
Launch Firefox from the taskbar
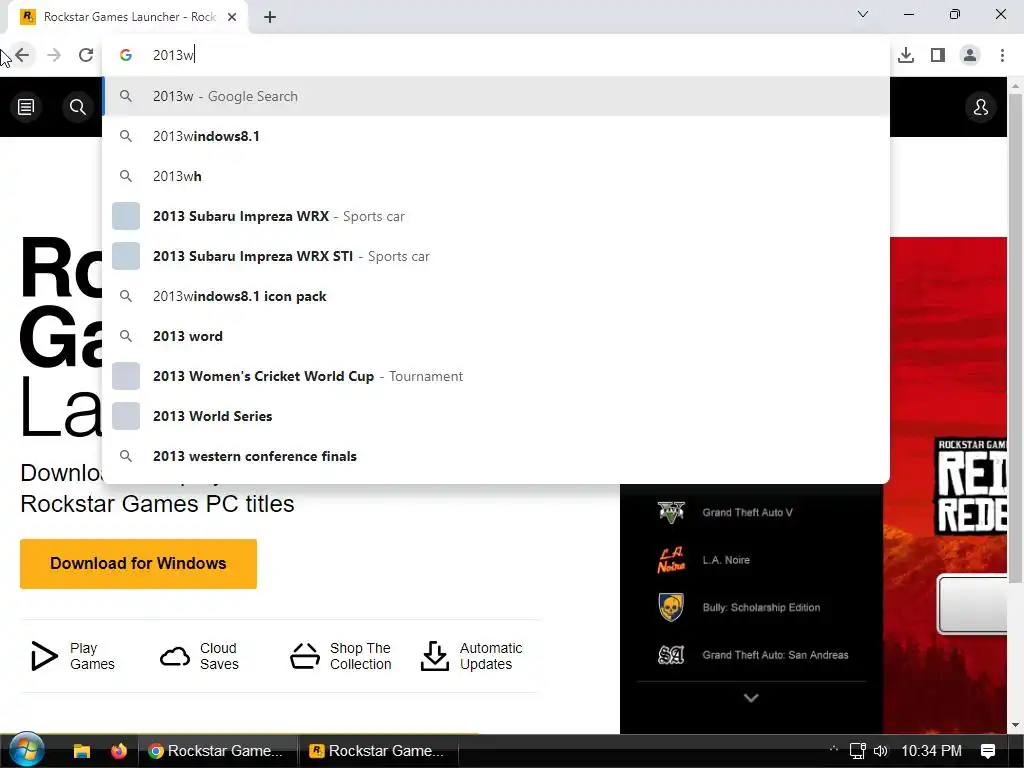pos(118,751)
